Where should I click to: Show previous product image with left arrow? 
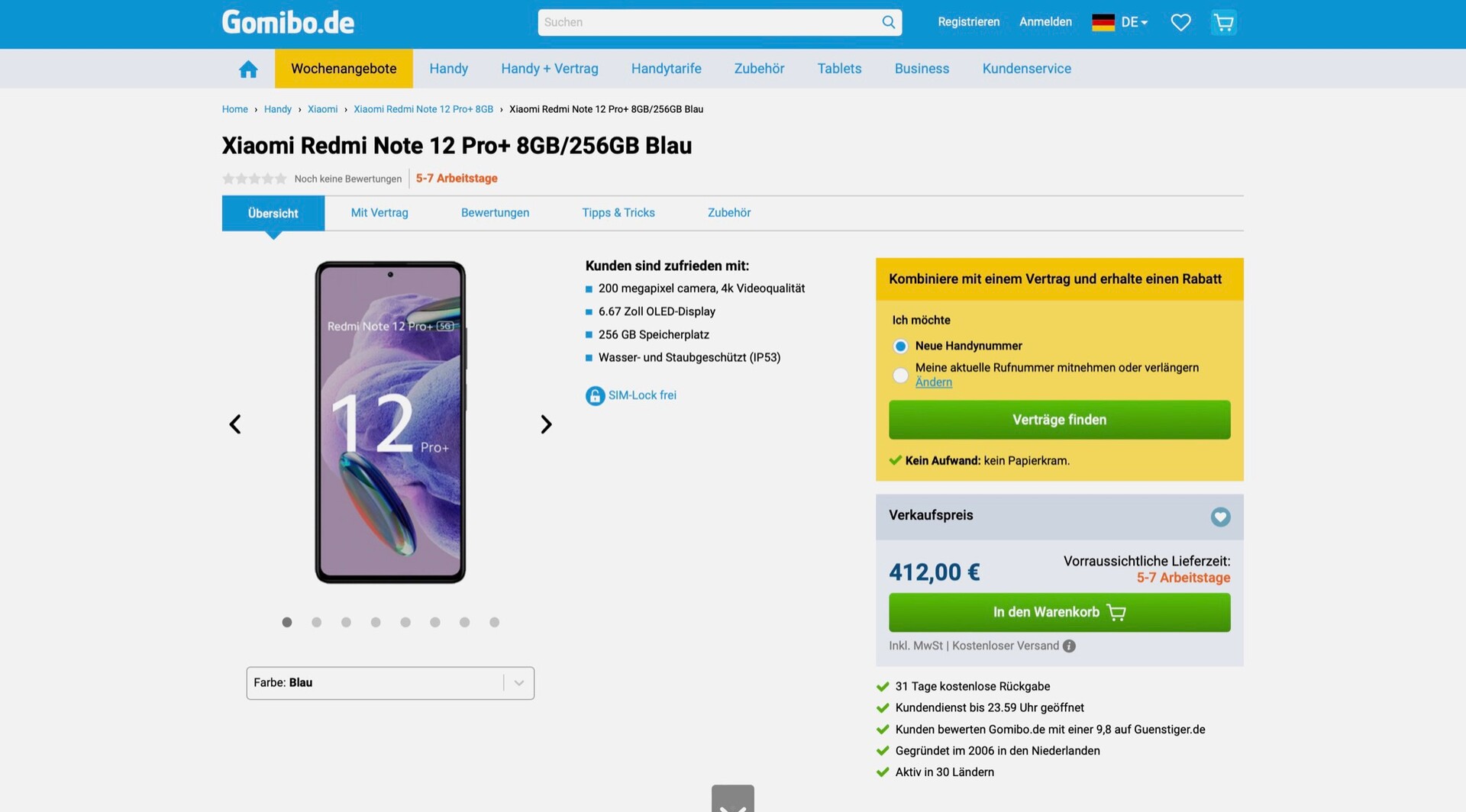235,424
